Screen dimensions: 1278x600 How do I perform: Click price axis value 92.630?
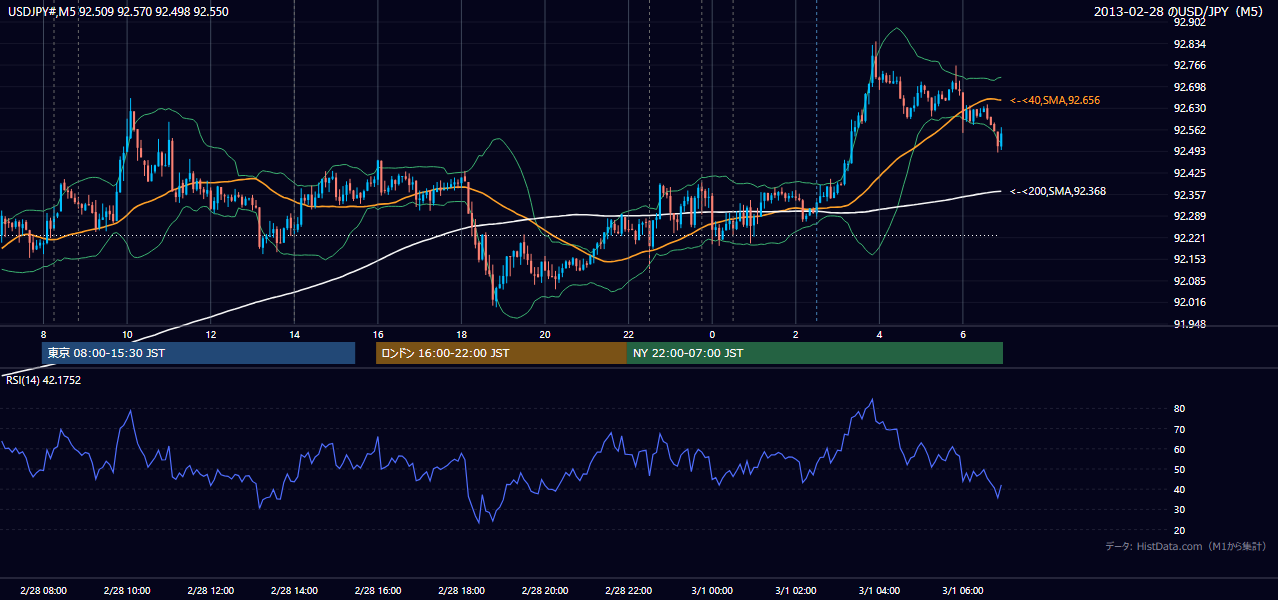click(1190, 108)
